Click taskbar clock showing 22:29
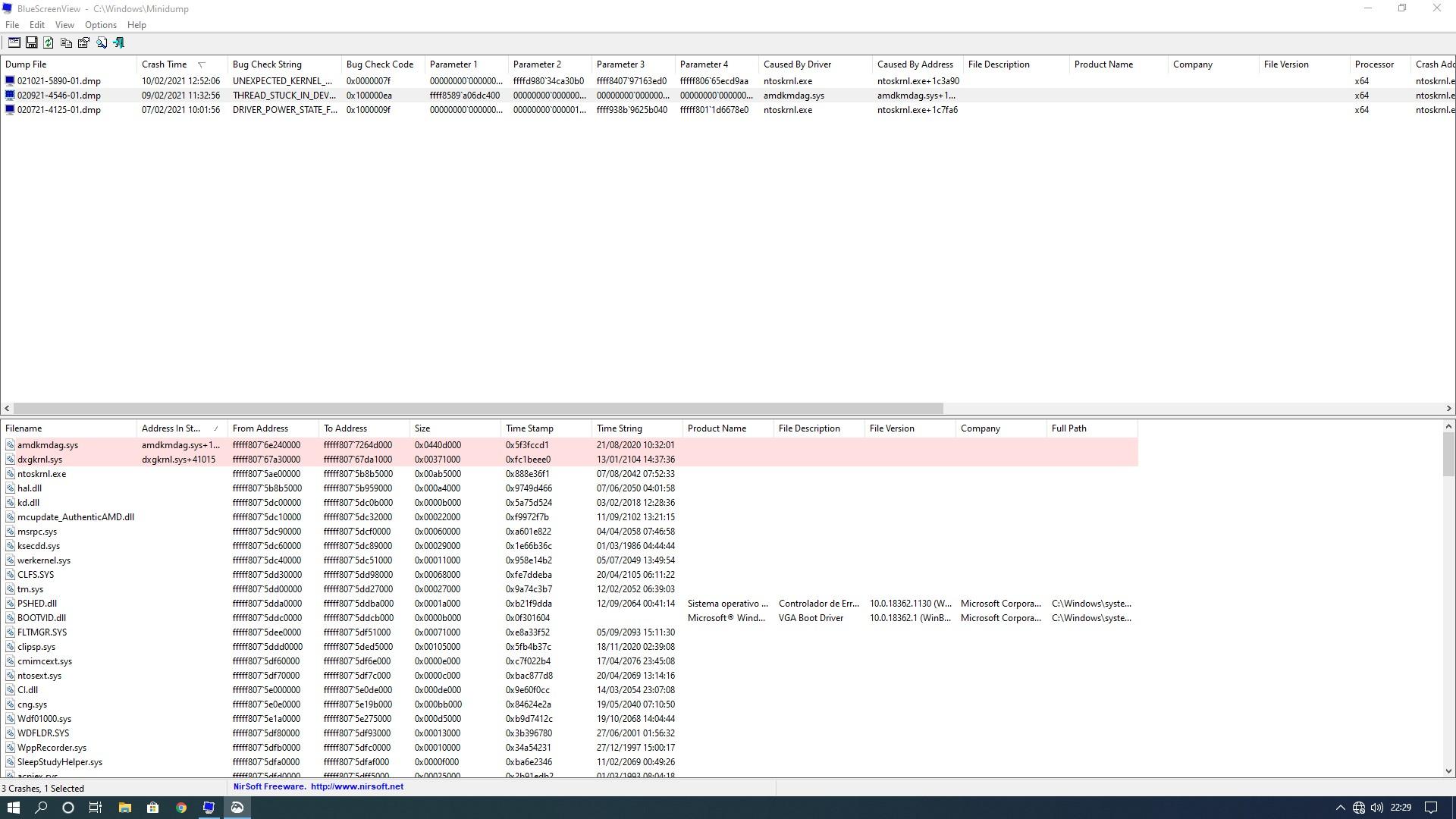This screenshot has width=1456, height=819. pyautogui.click(x=1401, y=808)
